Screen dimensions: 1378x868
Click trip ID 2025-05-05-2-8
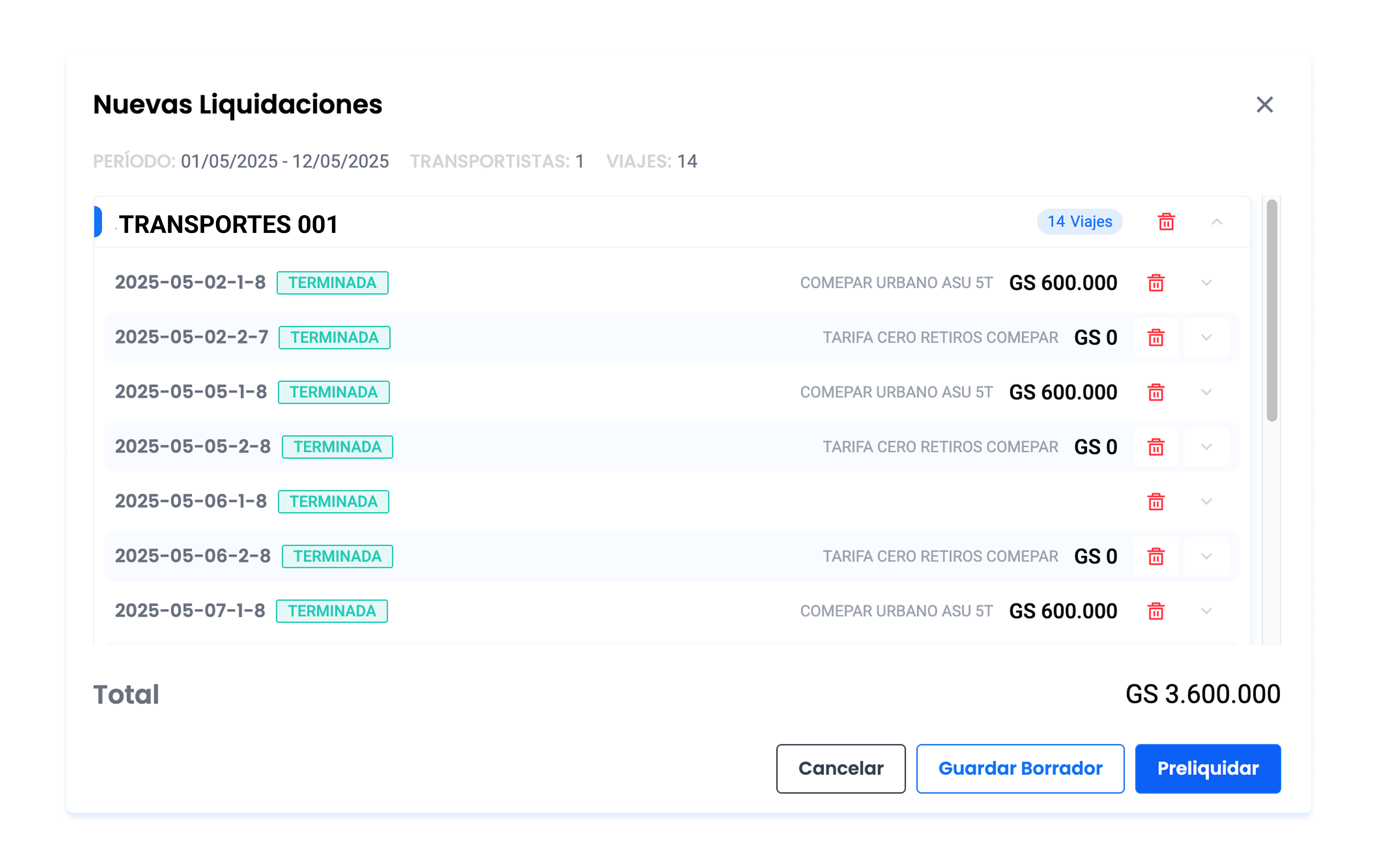pos(193,446)
